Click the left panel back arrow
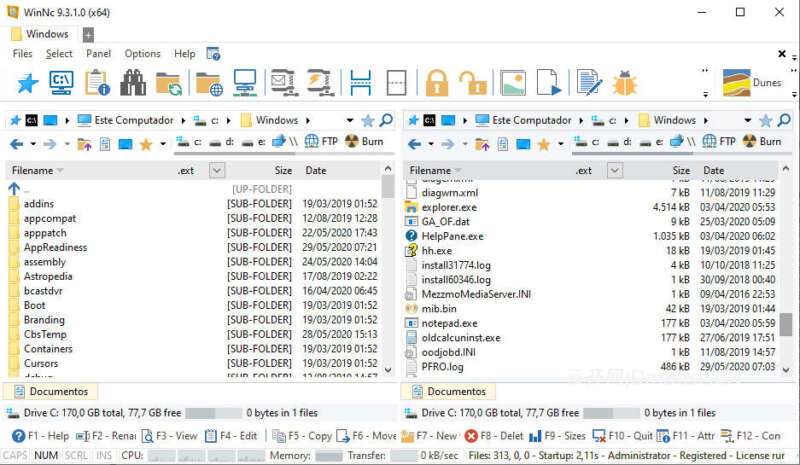 16,144
